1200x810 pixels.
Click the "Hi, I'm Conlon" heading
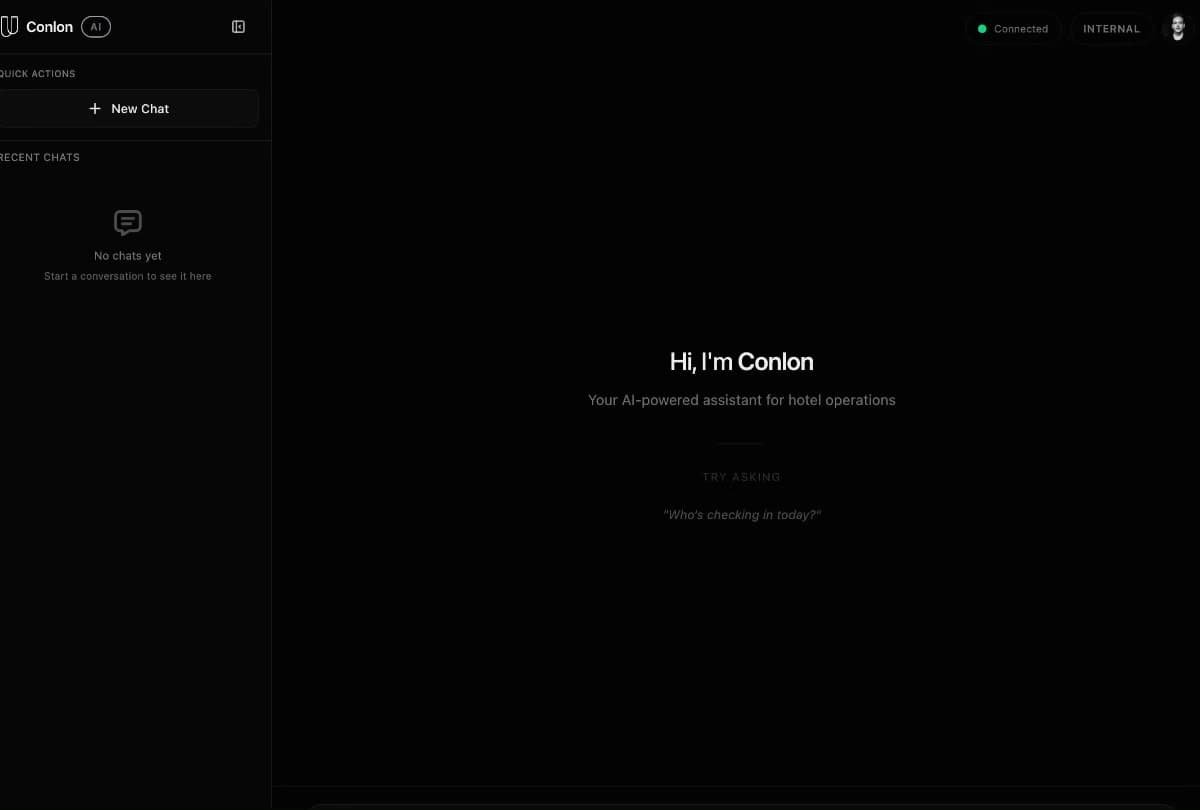pyautogui.click(x=742, y=362)
